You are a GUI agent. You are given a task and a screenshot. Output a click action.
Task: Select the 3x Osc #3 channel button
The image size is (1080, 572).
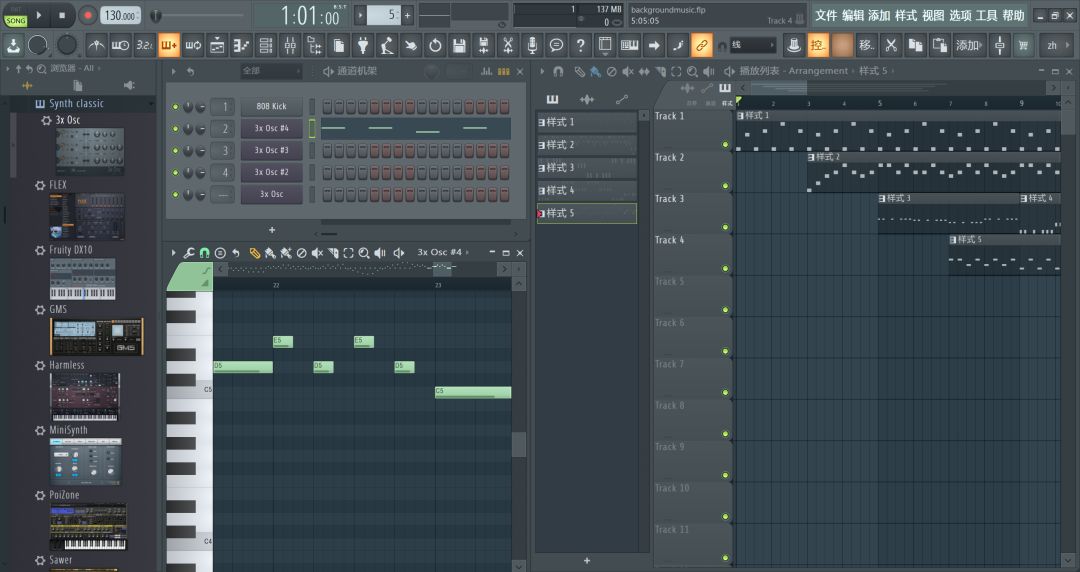point(271,150)
